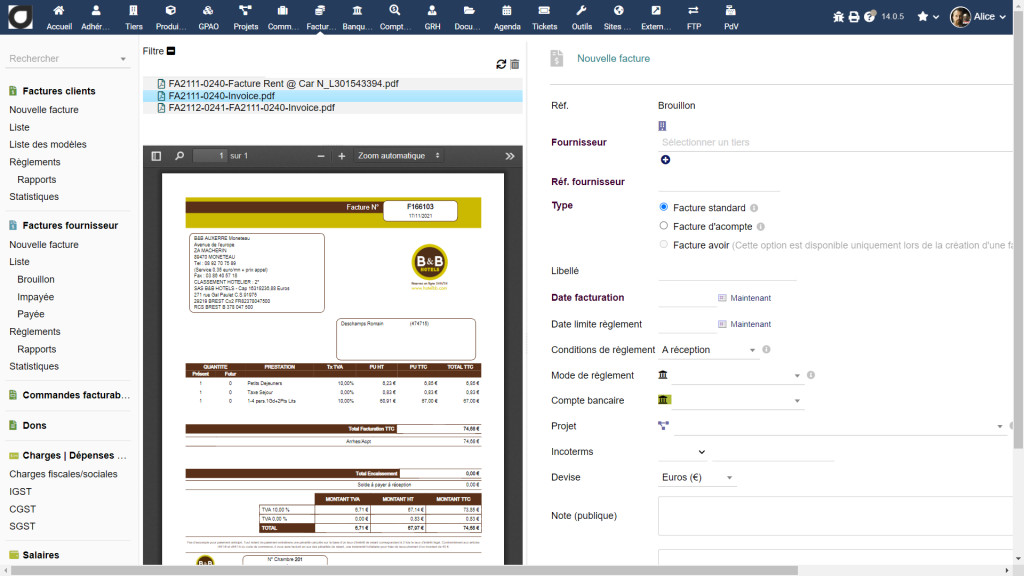Click the refresh icon above the file list
The image size is (1024, 576).
coord(501,64)
